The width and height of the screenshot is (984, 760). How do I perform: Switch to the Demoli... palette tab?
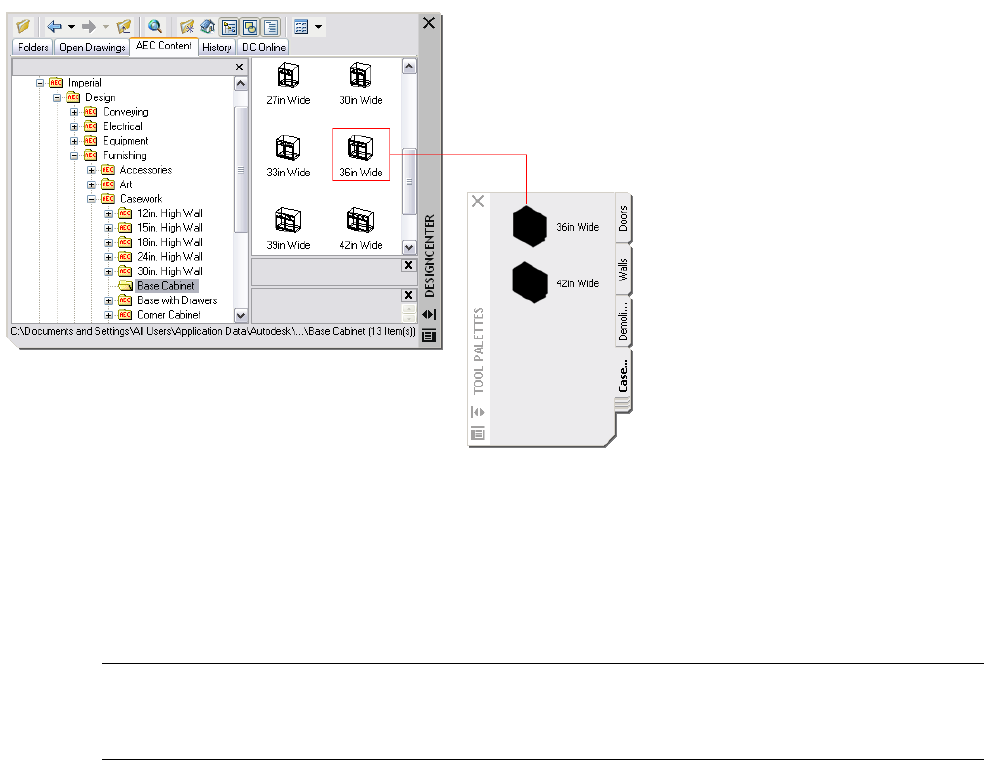tap(623, 322)
